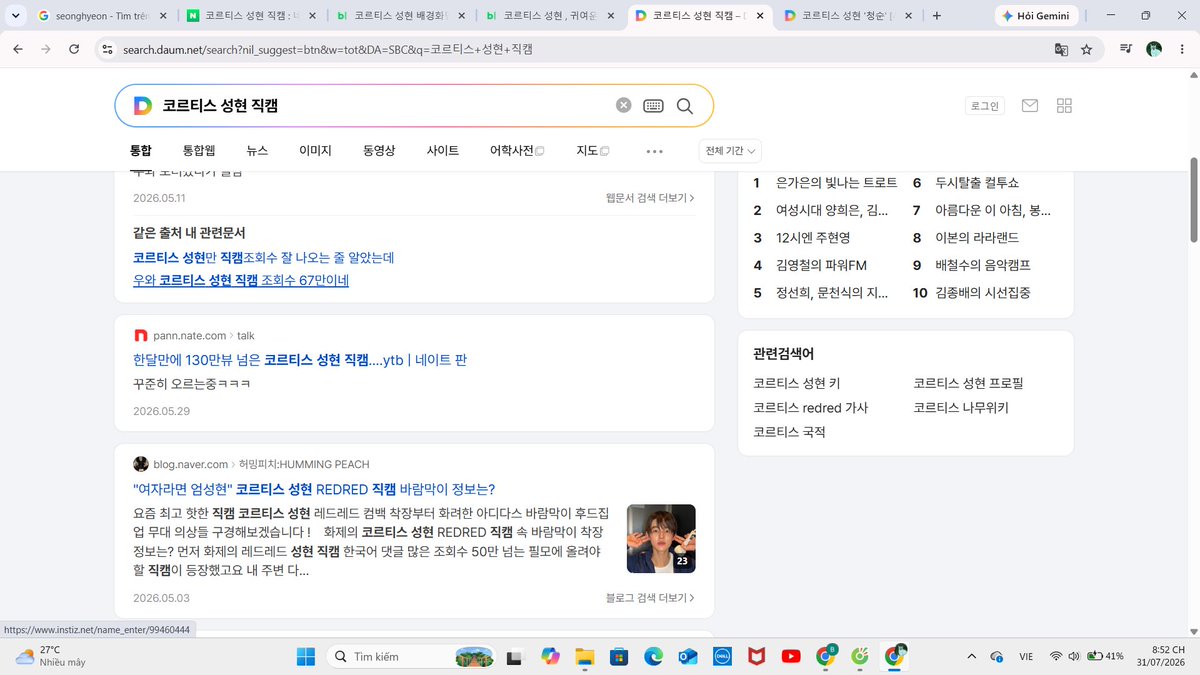
Task: Reload the page
Action: coord(74,49)
